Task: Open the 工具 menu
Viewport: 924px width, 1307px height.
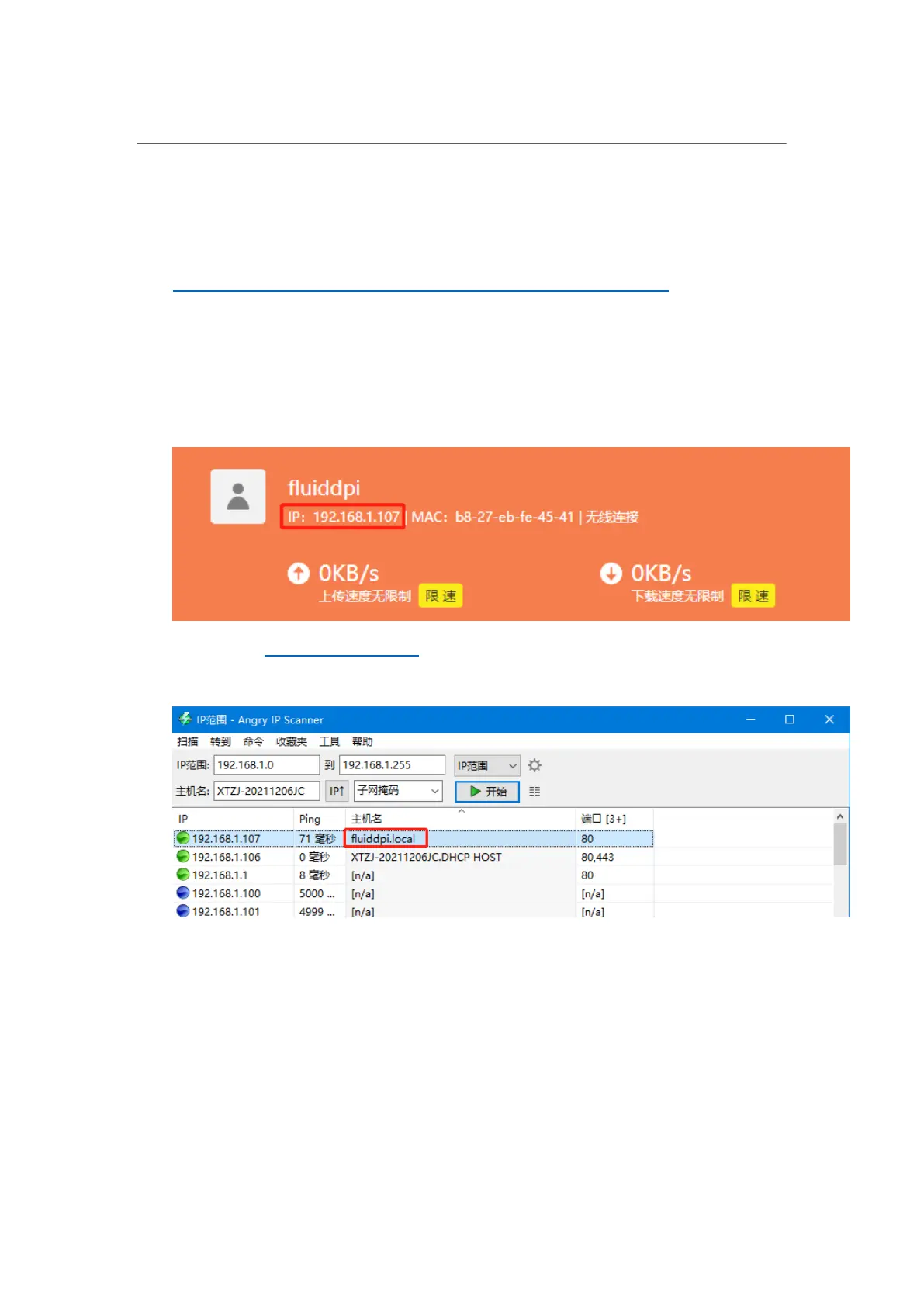Action: coord(330,741)
